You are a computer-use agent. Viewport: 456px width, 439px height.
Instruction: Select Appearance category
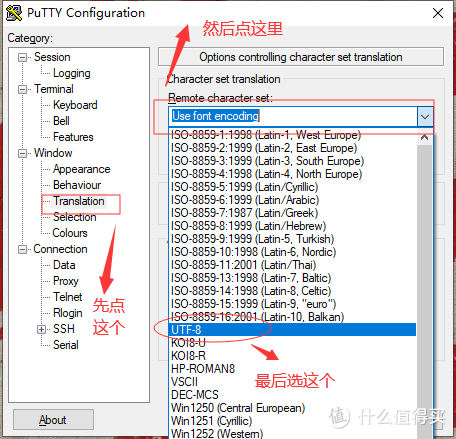tap(82, 169)
